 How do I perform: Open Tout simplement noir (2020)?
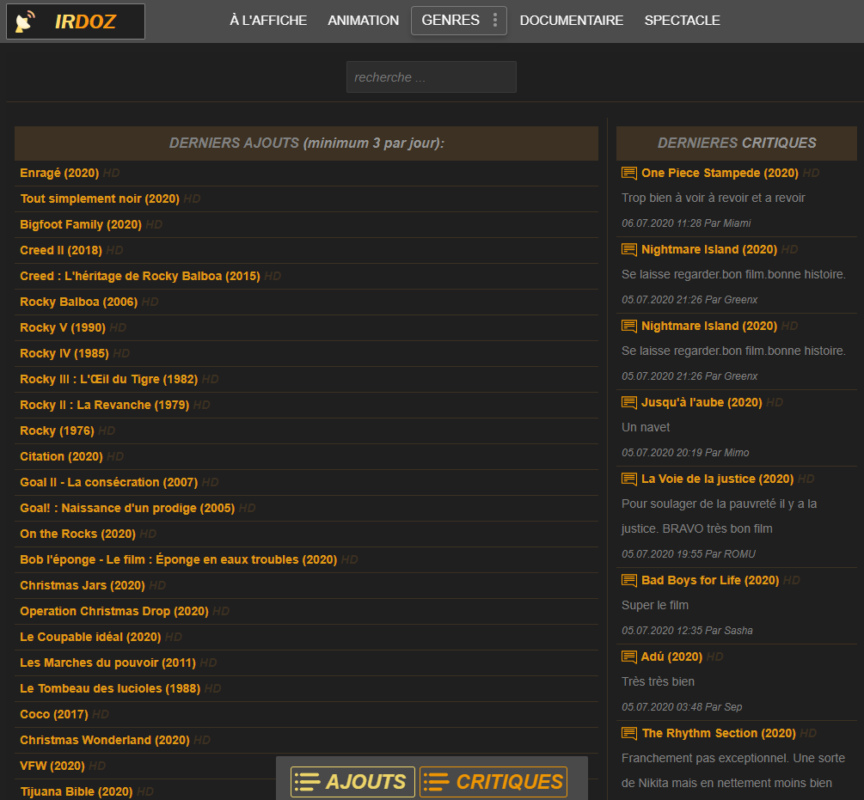point(100,199)
